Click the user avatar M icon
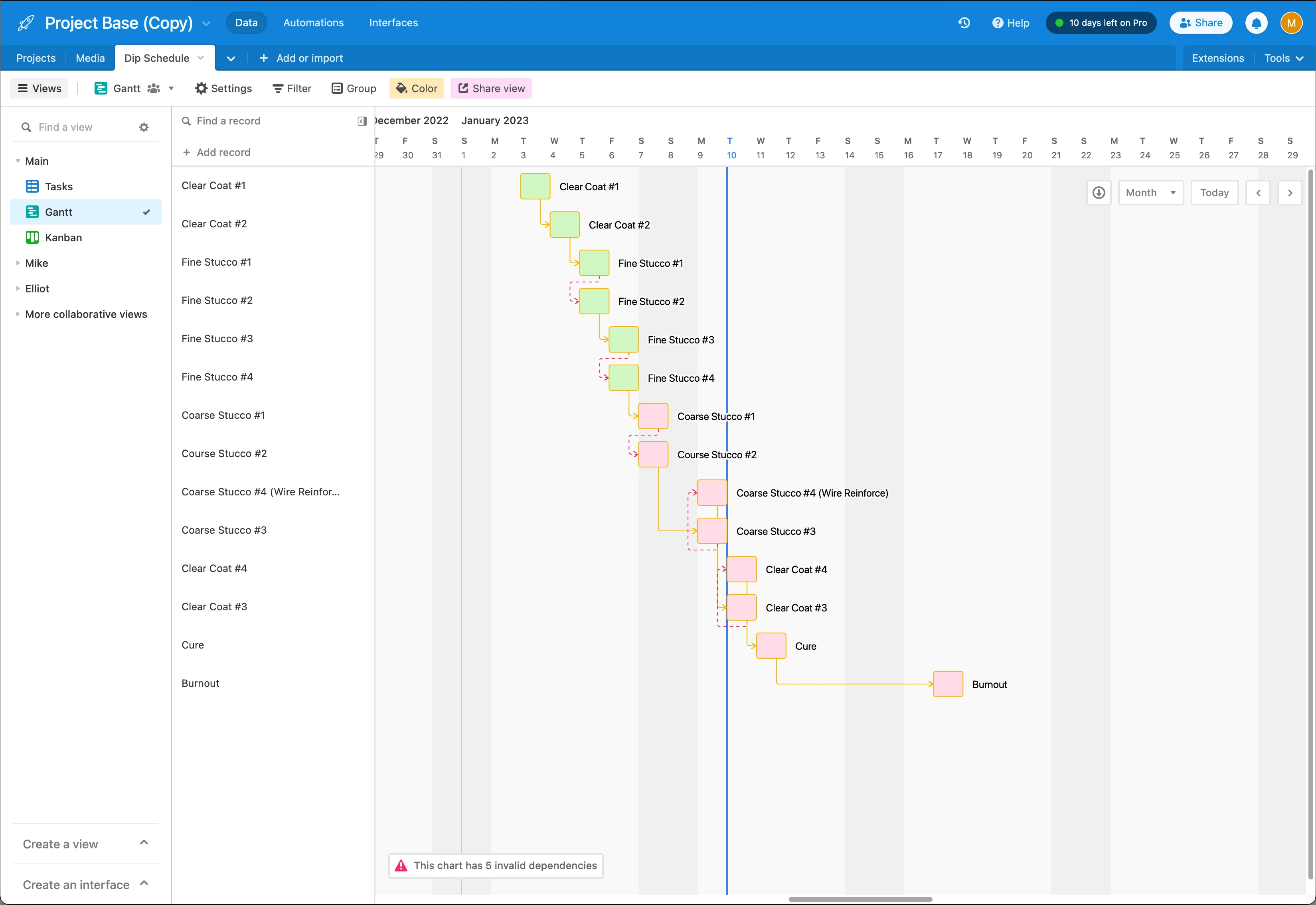The image size is (1316, 905). point(1291,23)
